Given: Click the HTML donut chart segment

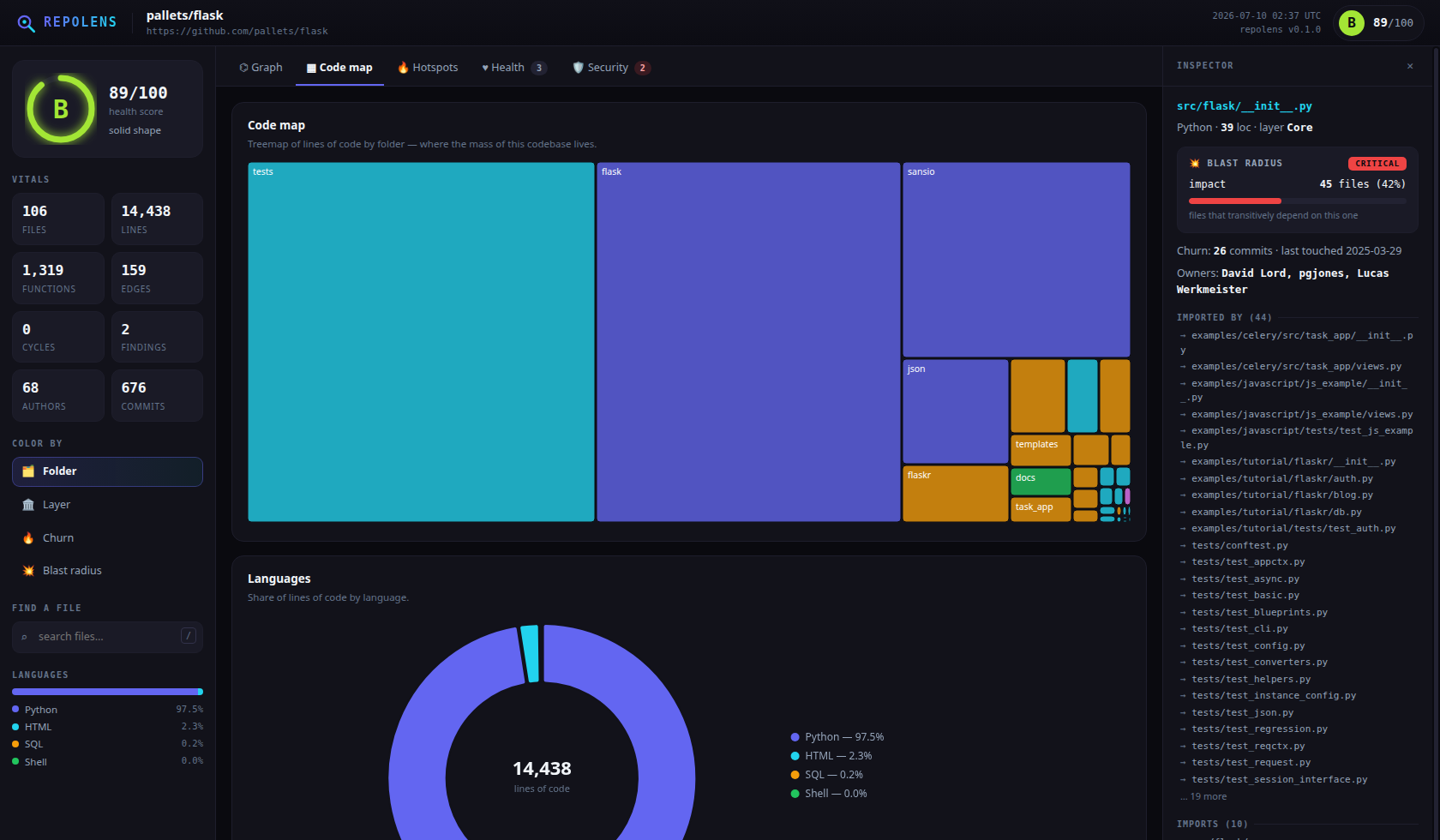Looking at the screenshot, I should [530, 653].
